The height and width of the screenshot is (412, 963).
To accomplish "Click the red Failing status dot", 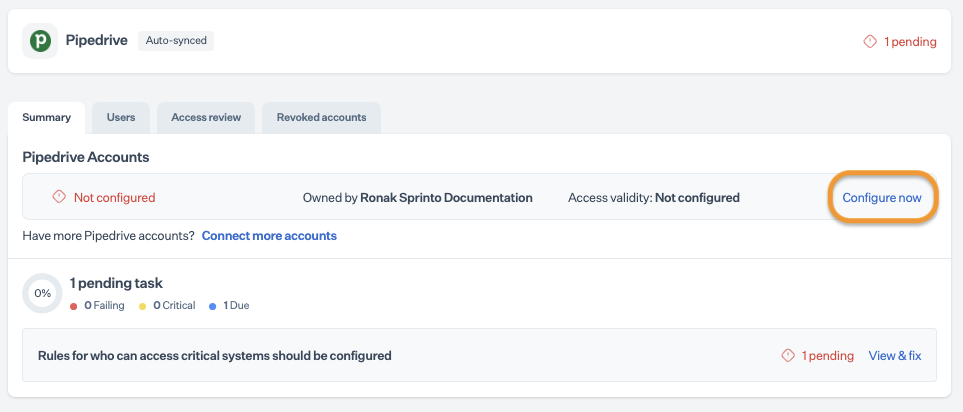I will [x=74, y=306].
